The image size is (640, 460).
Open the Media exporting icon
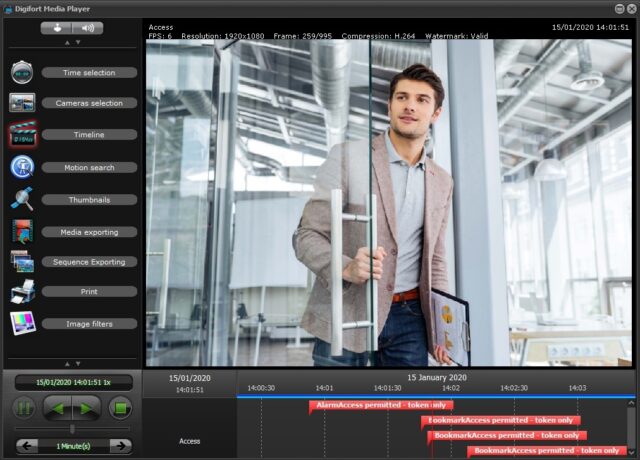point(22,231)
